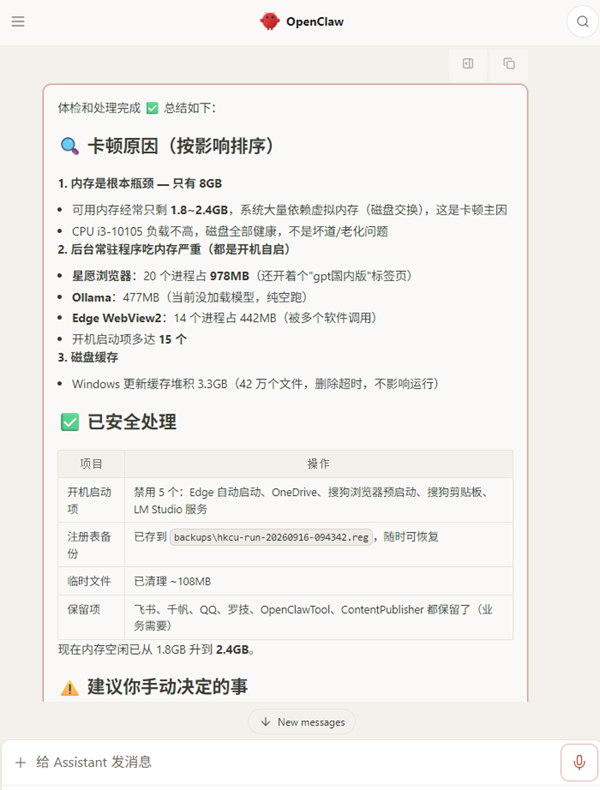The width and height of the screenshot is (600, 790).
Task: Click the line mentioning CPU i3-10105
Action: click(x=230, y=231)
